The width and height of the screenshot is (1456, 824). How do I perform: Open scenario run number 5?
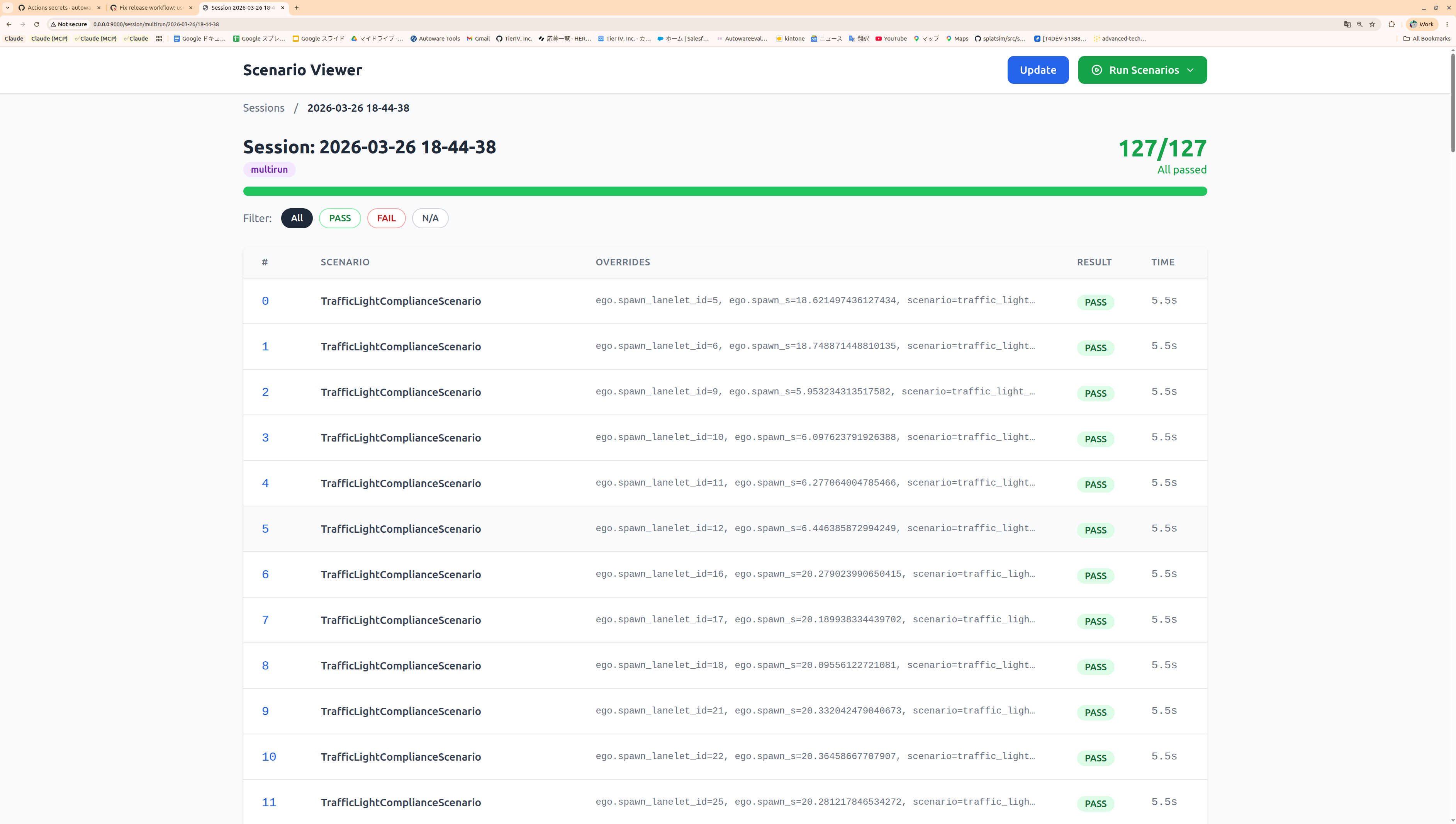point(265,529)
